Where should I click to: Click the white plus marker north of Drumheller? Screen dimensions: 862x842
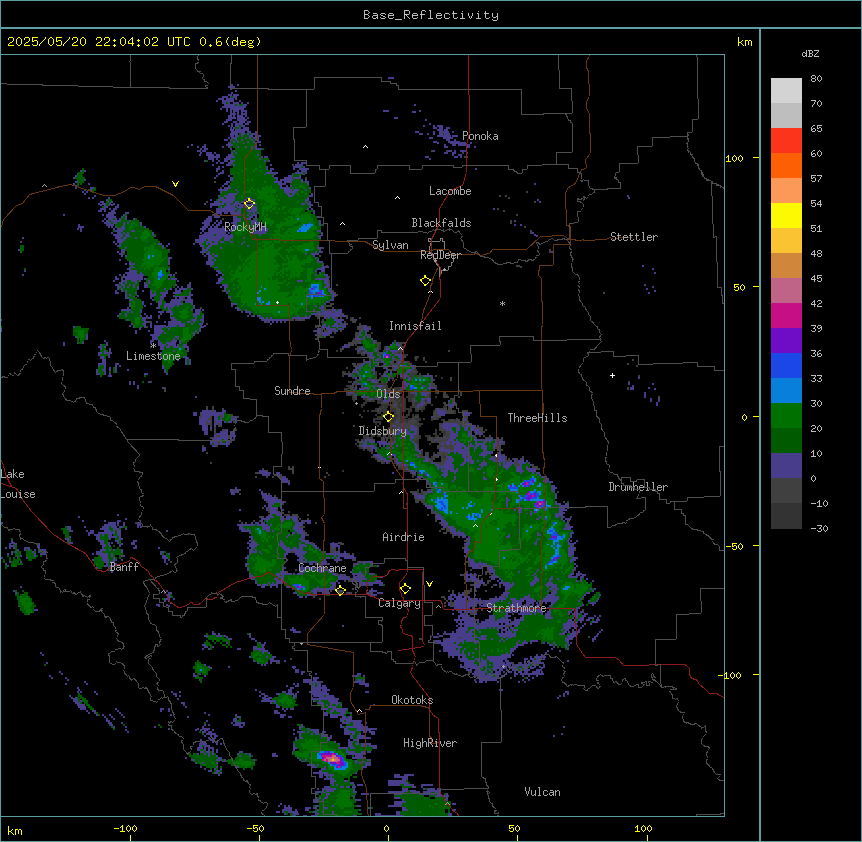pyautogui.click(x=612, y=375)
